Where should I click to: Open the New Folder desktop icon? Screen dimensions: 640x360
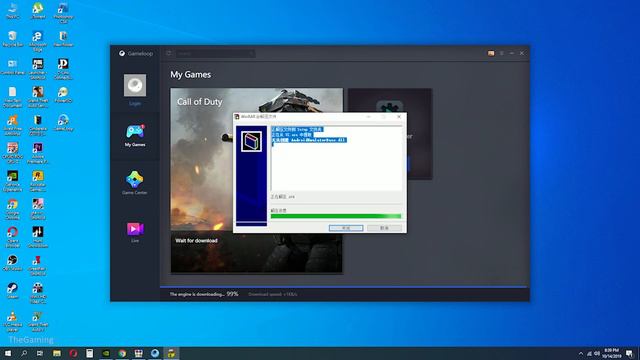click(63, 39)
